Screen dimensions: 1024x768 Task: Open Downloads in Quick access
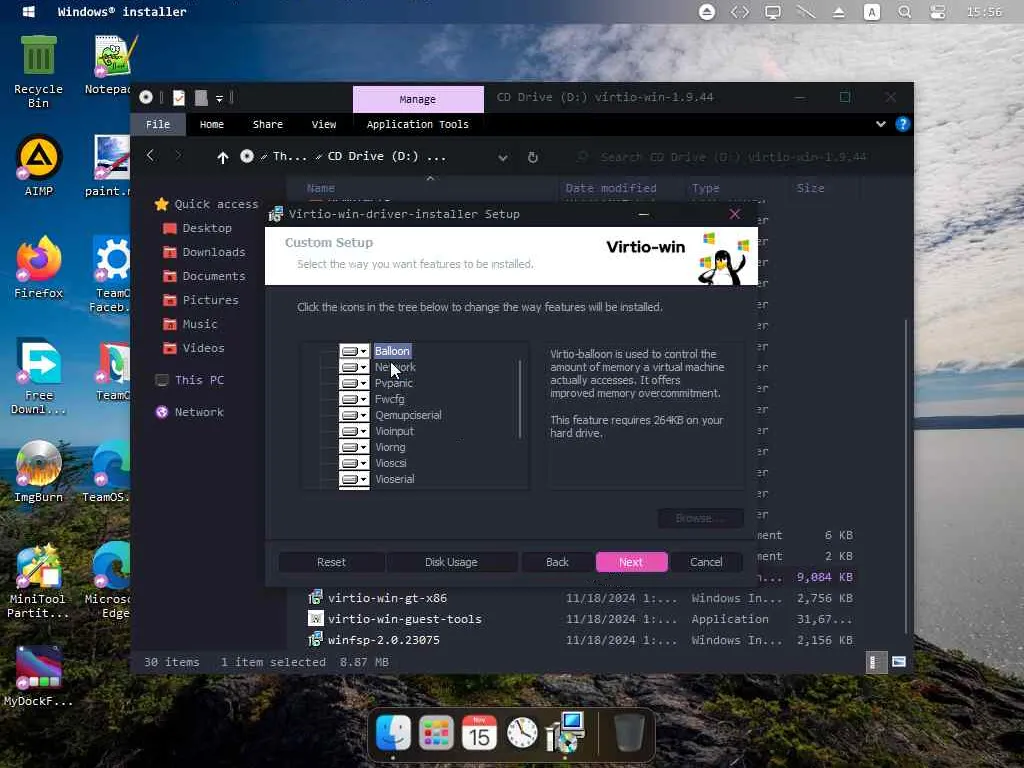(x=204, y=252)
